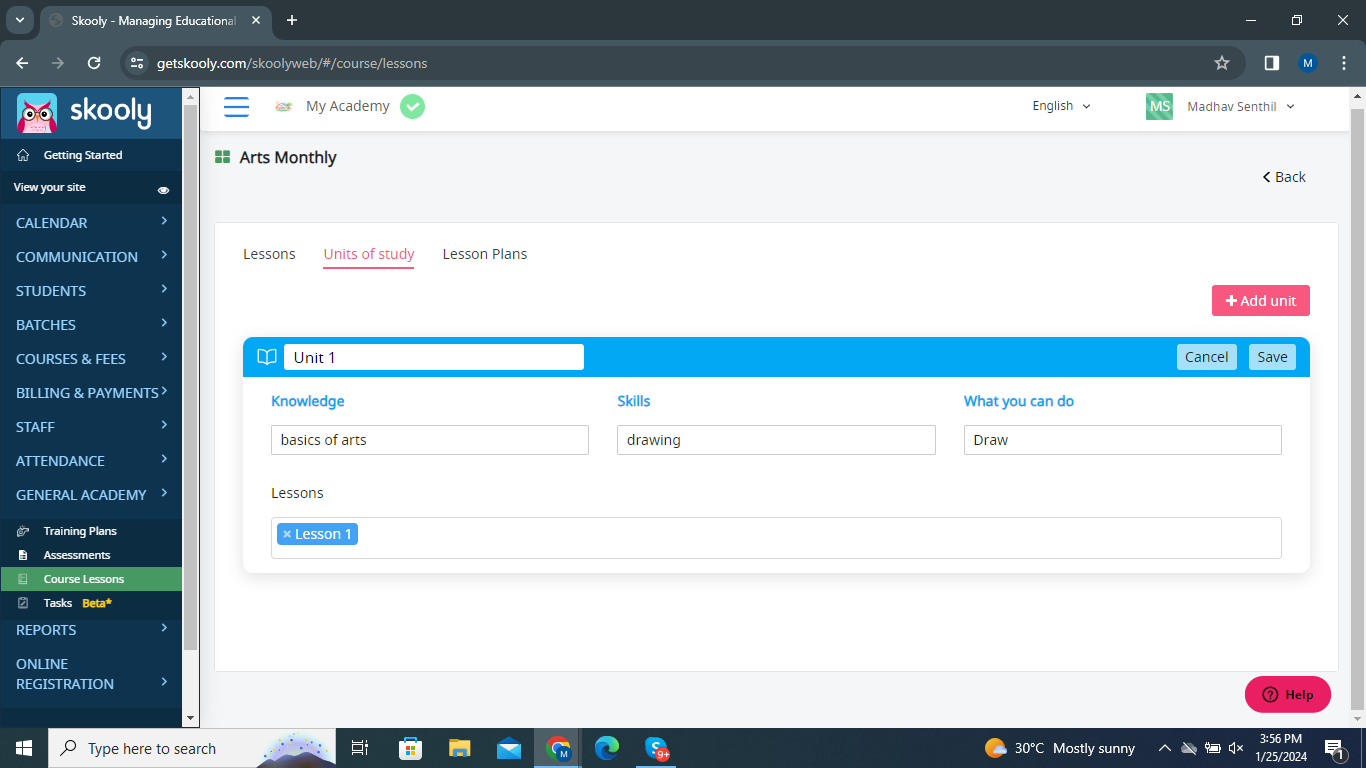Viewport: 1366px width, 768px height.
Task: Go back with the browser arrow
Action: click(x=22, y=63)
